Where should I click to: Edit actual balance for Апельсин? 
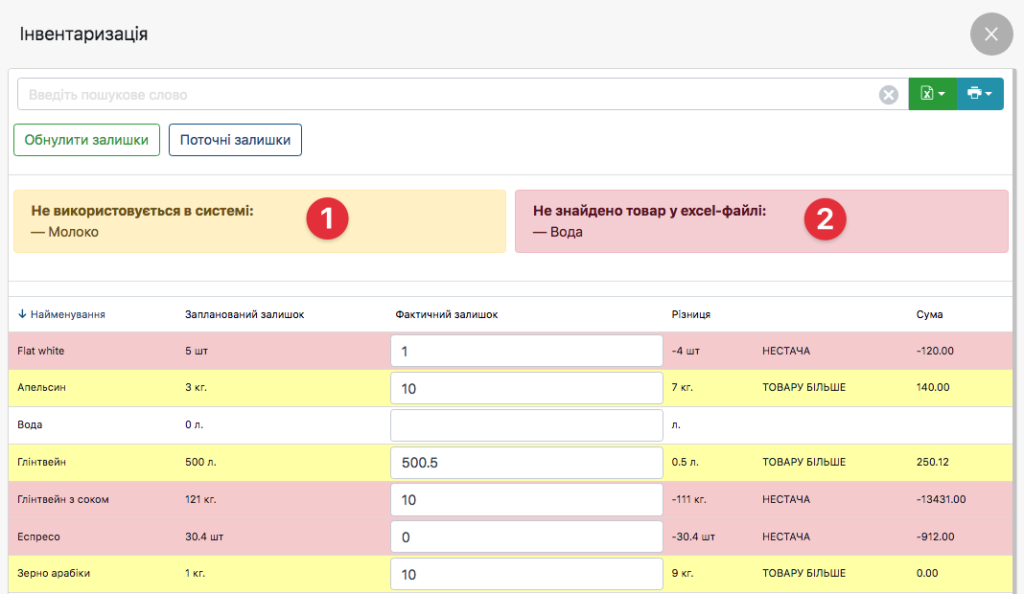tap(526, 388)
